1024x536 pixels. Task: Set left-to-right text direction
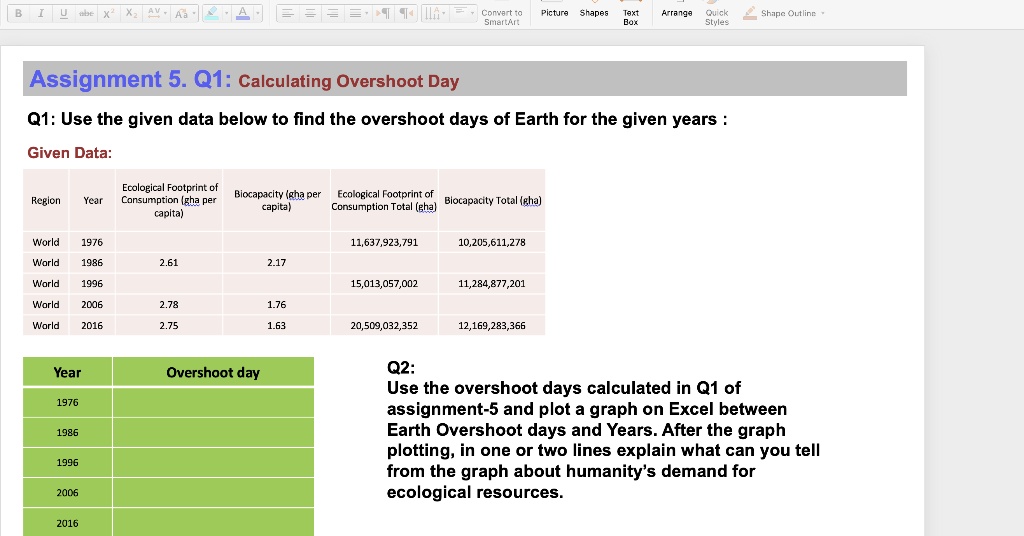pyautogui.click(x=385, y=14)
